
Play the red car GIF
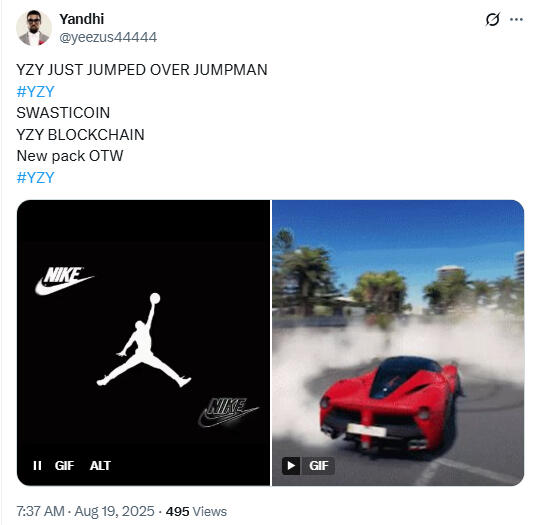pos(291,466)
